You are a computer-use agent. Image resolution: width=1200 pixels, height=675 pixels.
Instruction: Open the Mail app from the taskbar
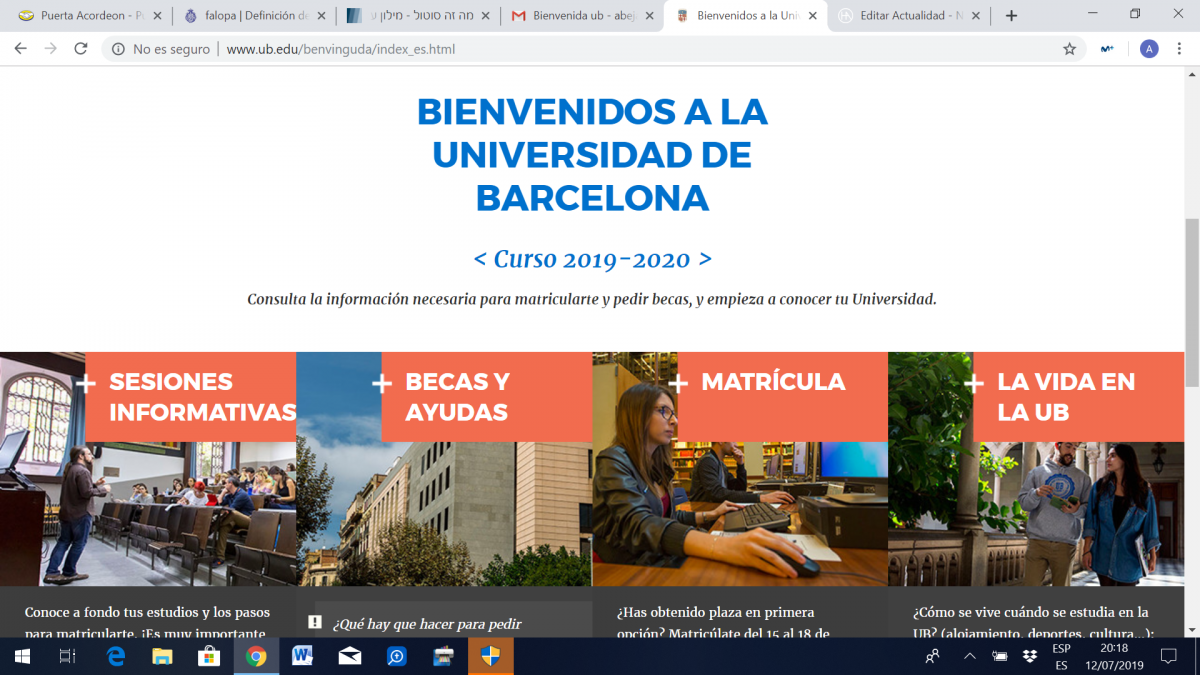point(350,656)
